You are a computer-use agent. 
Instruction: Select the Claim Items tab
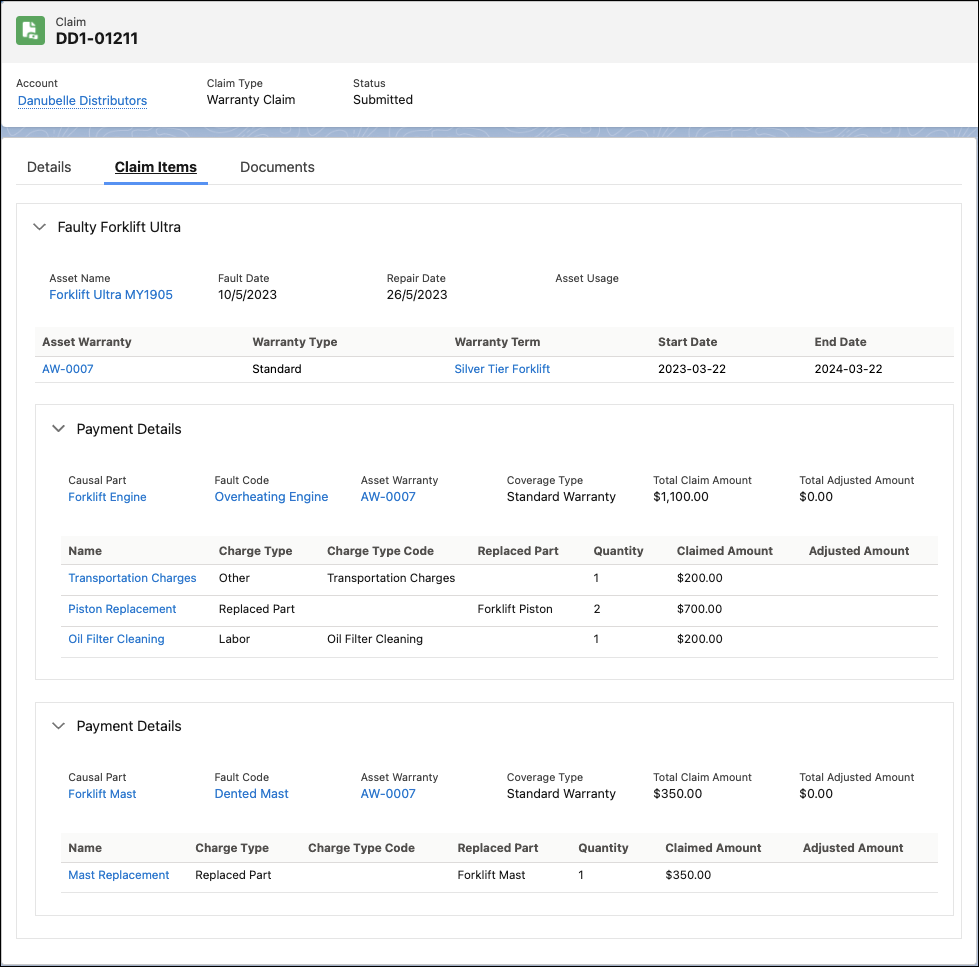coord(155,167)
